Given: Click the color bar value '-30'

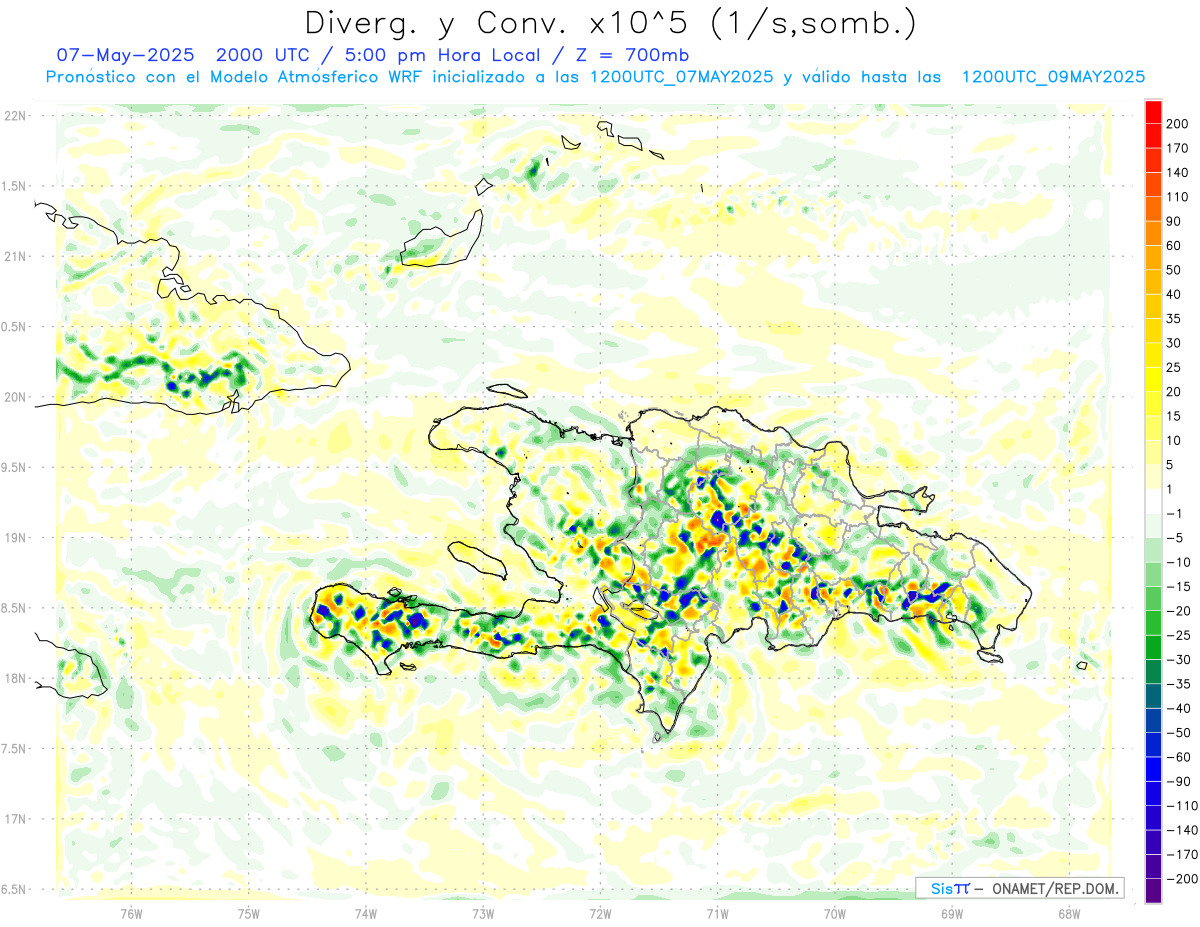Looking at the screenshot, I should coord(1178,660).
